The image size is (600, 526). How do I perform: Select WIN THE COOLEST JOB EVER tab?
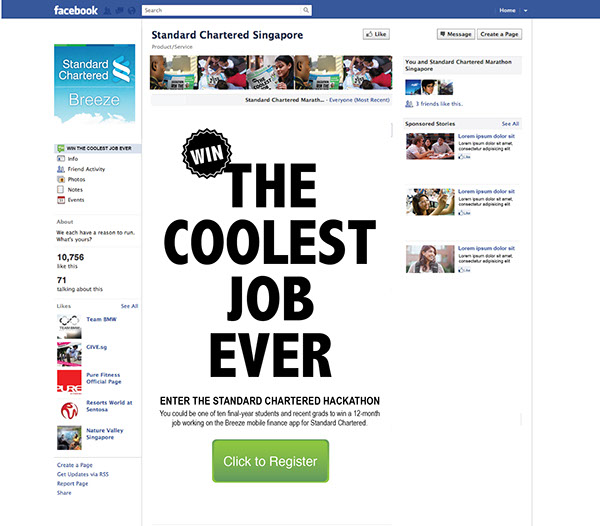click(98, 148)
